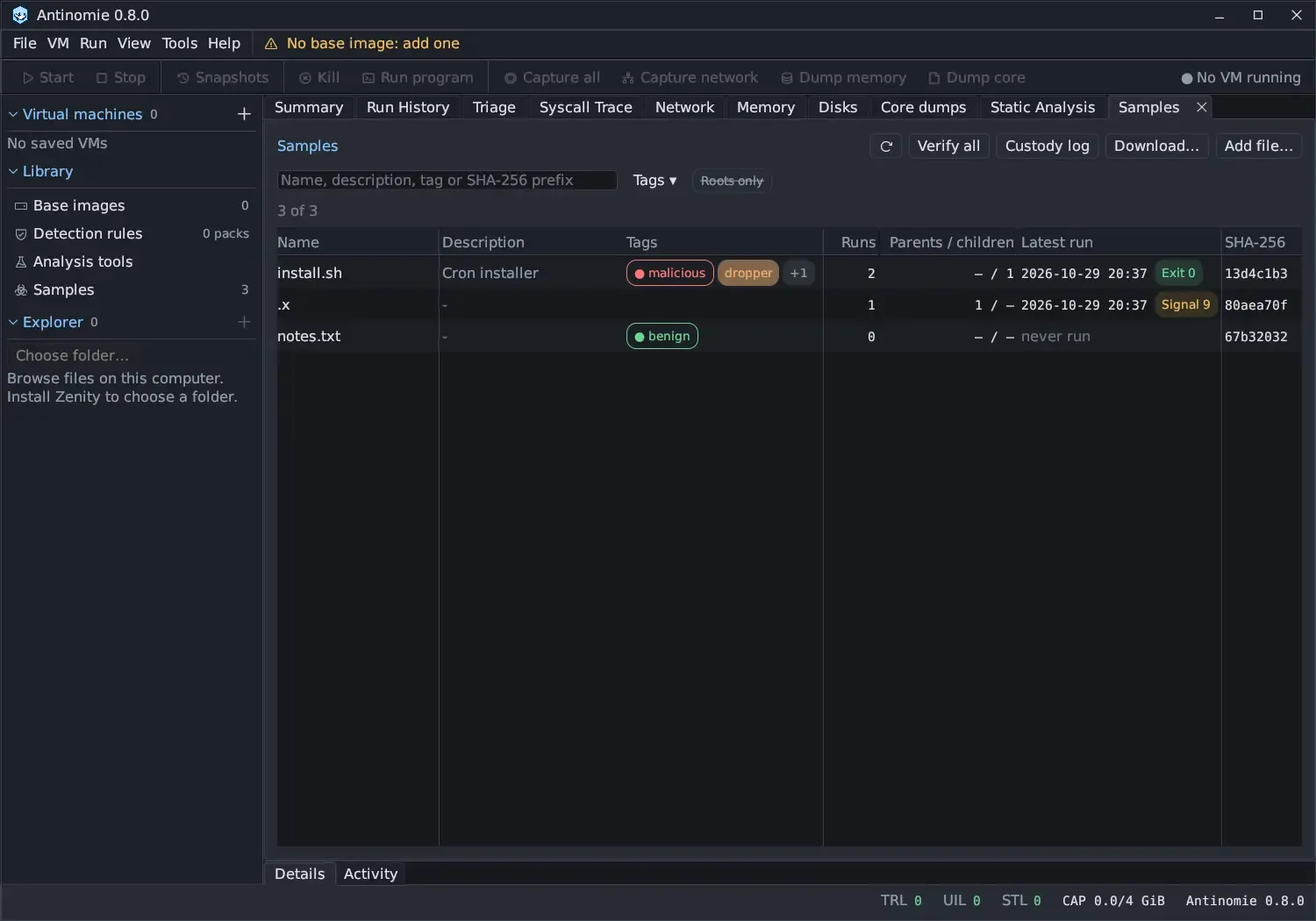The width and height of the screenshot is (1316, 921).
Task: Click the Download... button
Action: 1156,146
